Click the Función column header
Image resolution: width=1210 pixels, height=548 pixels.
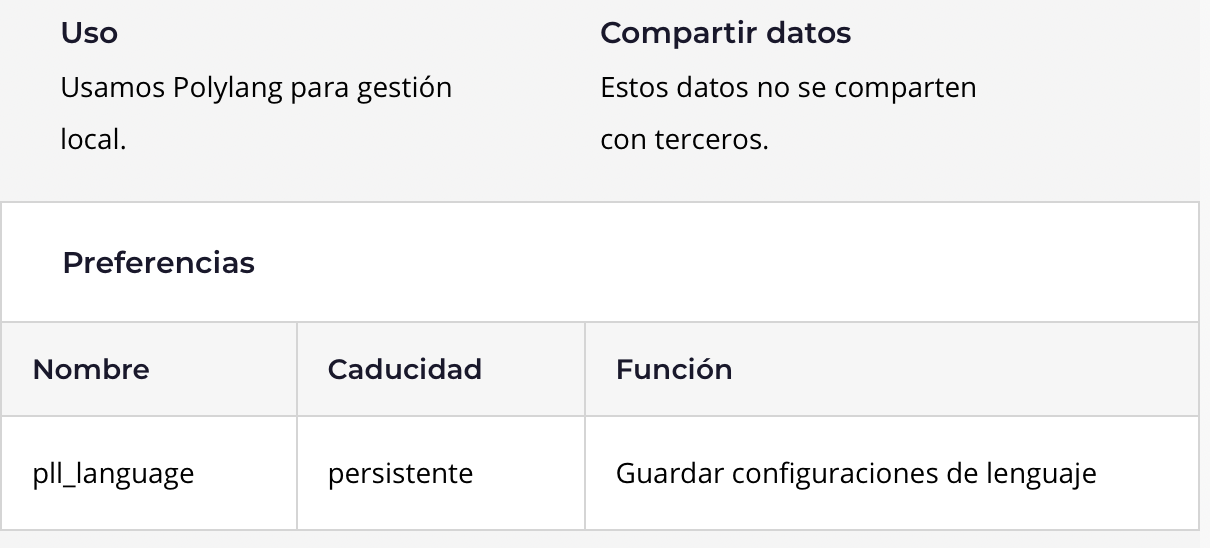(x=674, y=369)
